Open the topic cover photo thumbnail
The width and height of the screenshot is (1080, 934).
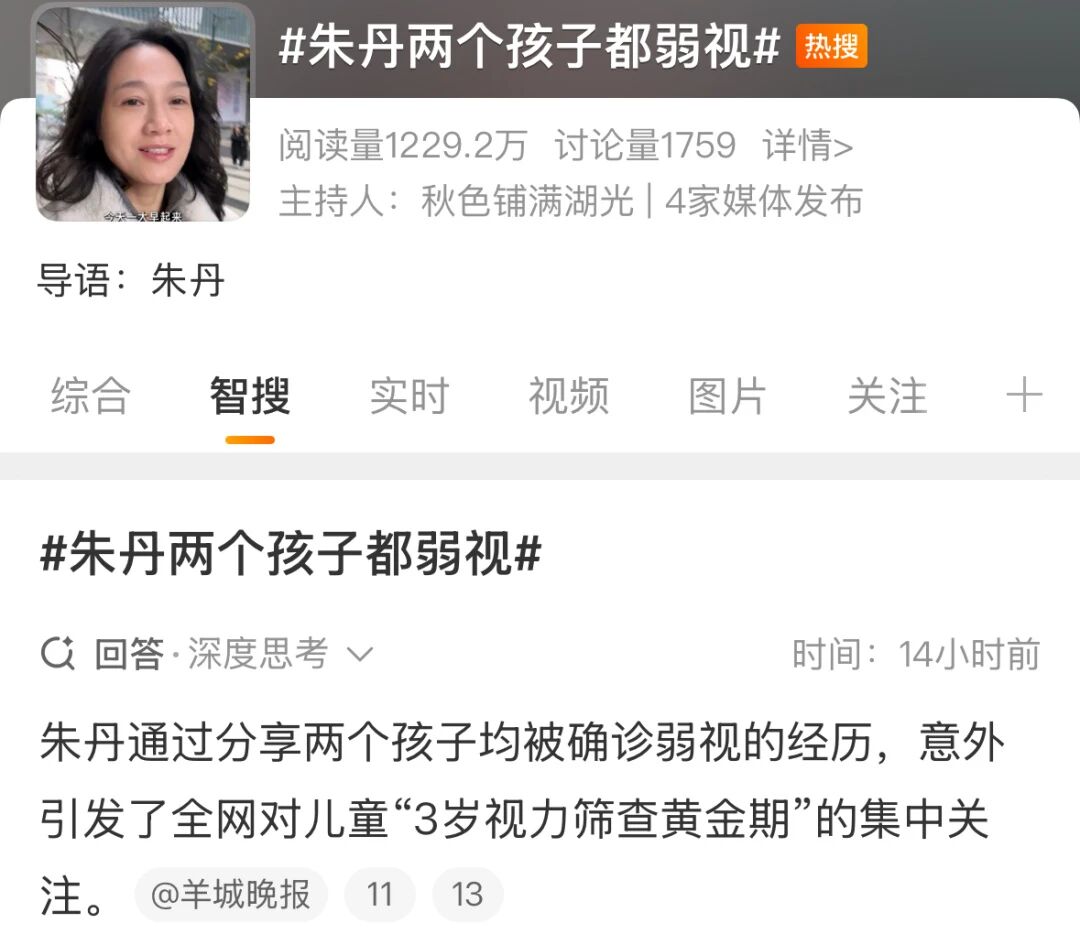coord(143,114)
